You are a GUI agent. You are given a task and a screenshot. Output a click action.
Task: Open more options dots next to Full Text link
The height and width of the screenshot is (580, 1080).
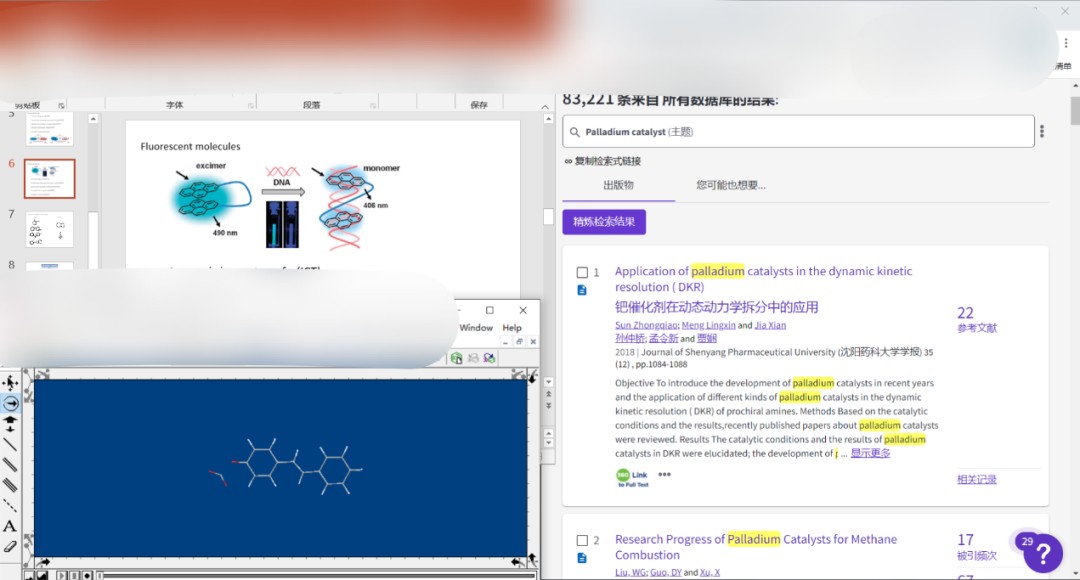click(x=664, y=475)
